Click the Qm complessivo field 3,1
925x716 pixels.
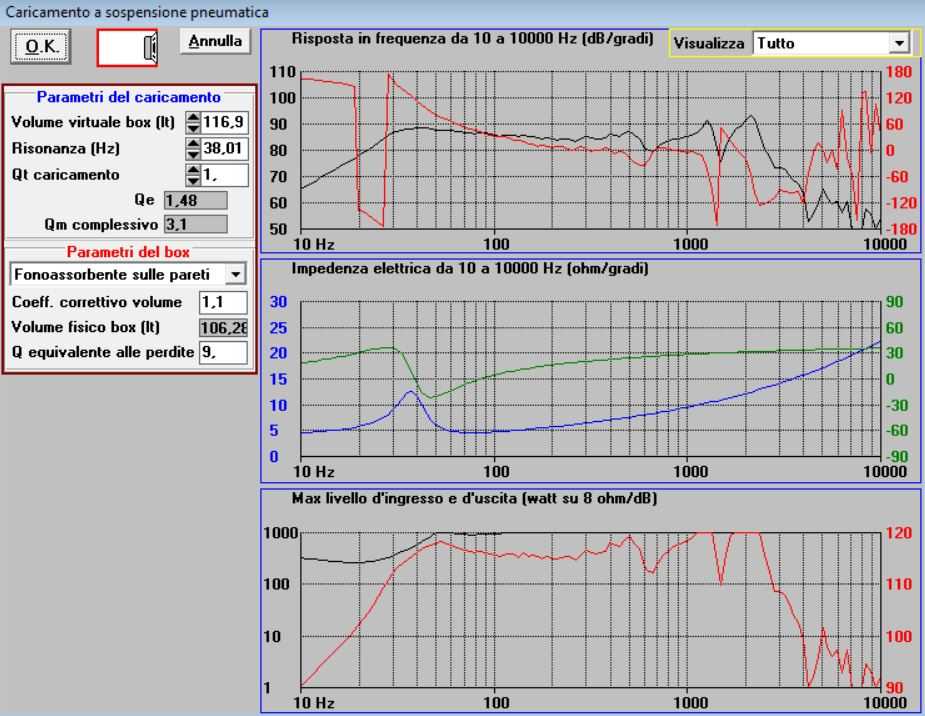[x=195, y=225]
